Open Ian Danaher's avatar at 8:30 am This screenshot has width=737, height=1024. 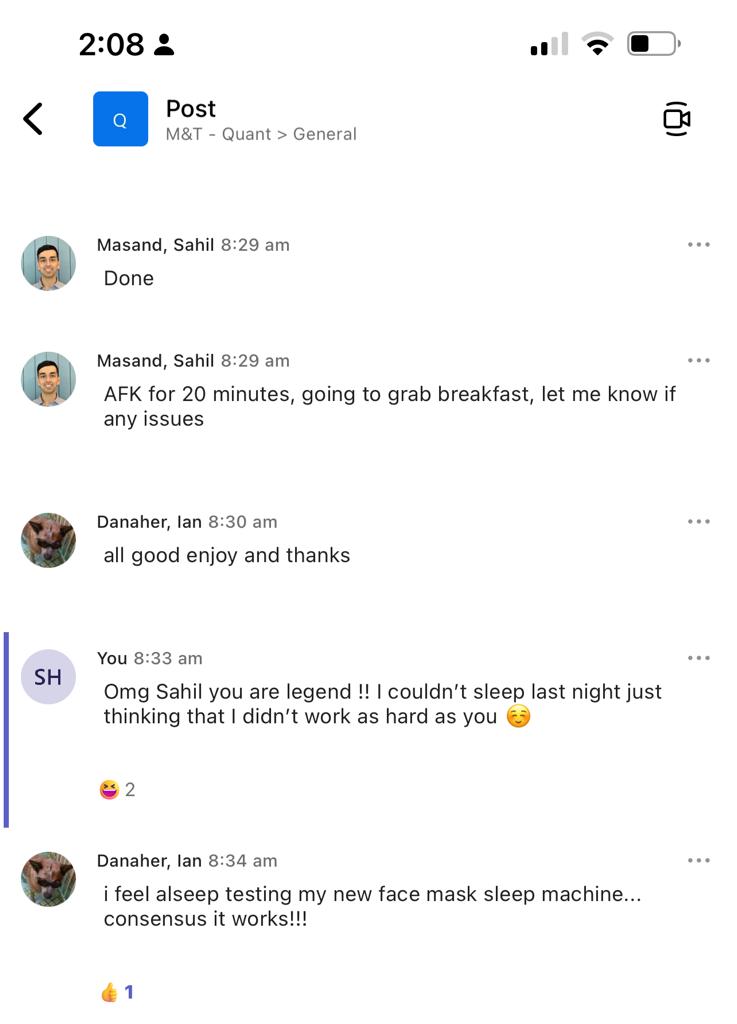(x=48, y=540)
